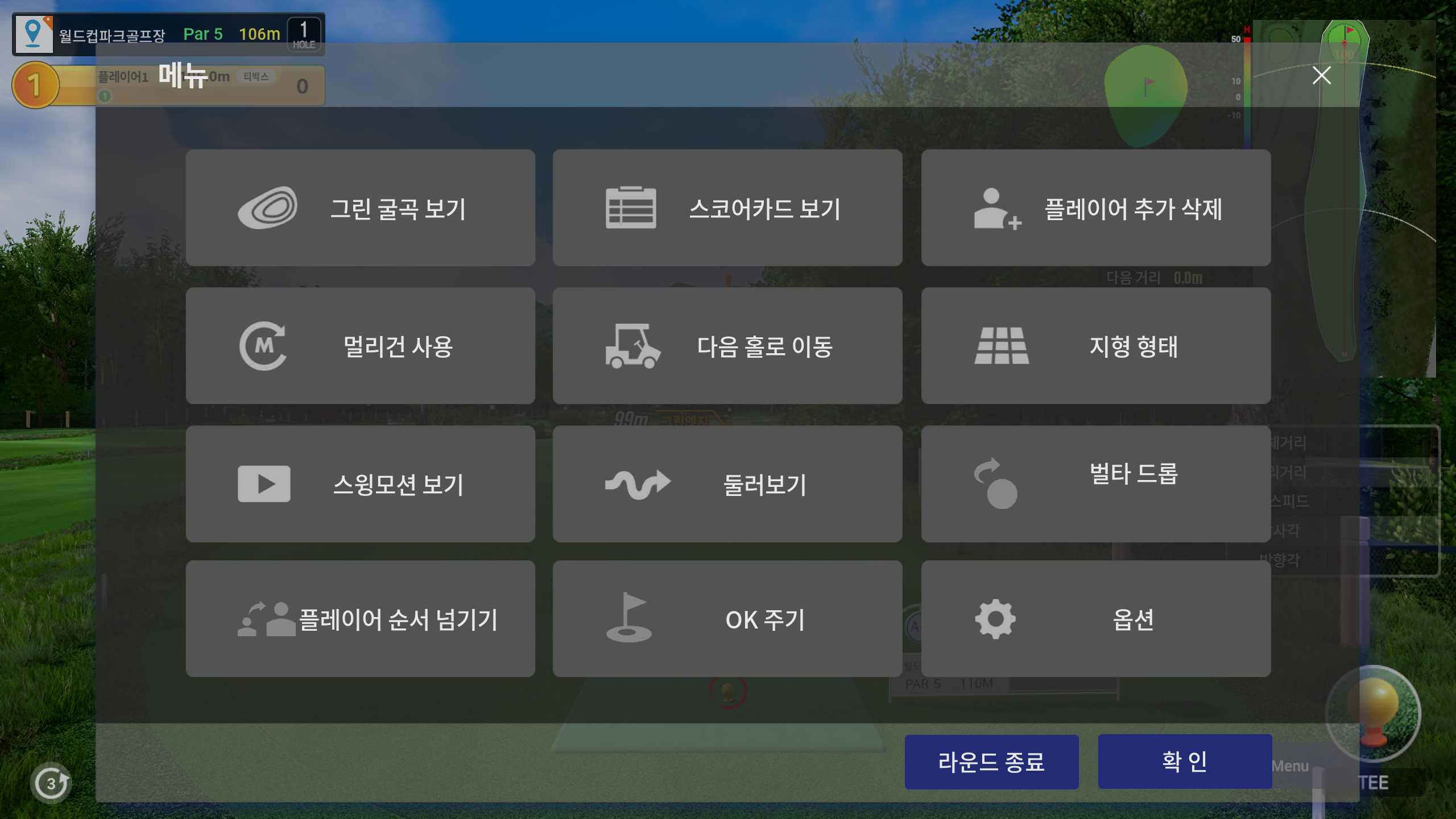This screenshot has width=1456, height=819.
Task: Use a mulligan (멀리건 사용)
Action: click(362, 345)
